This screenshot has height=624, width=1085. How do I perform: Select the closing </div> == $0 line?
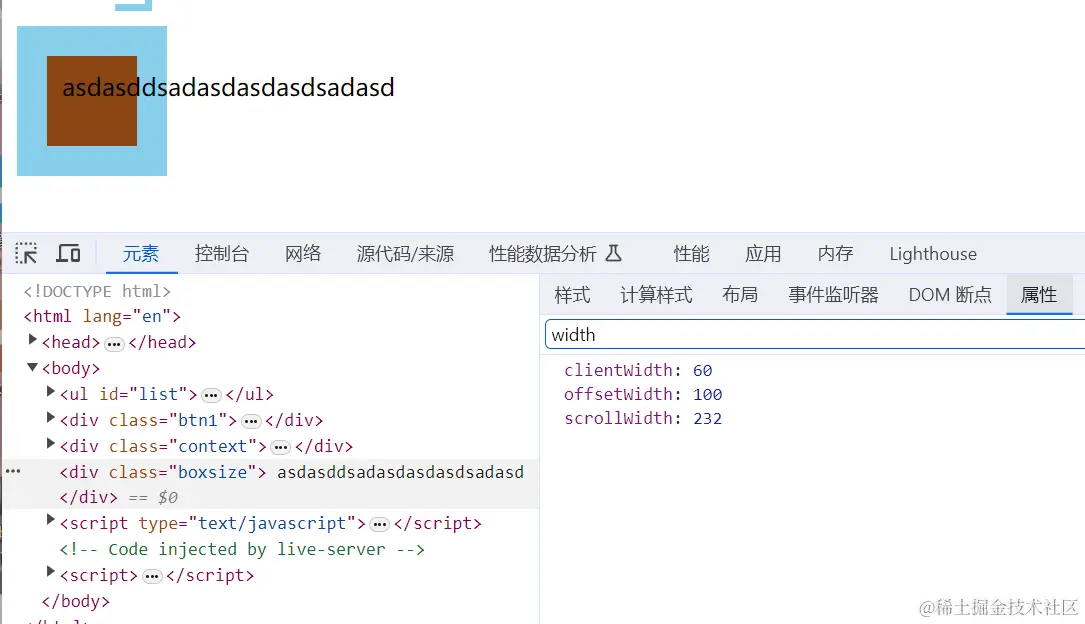coord(118,498)
